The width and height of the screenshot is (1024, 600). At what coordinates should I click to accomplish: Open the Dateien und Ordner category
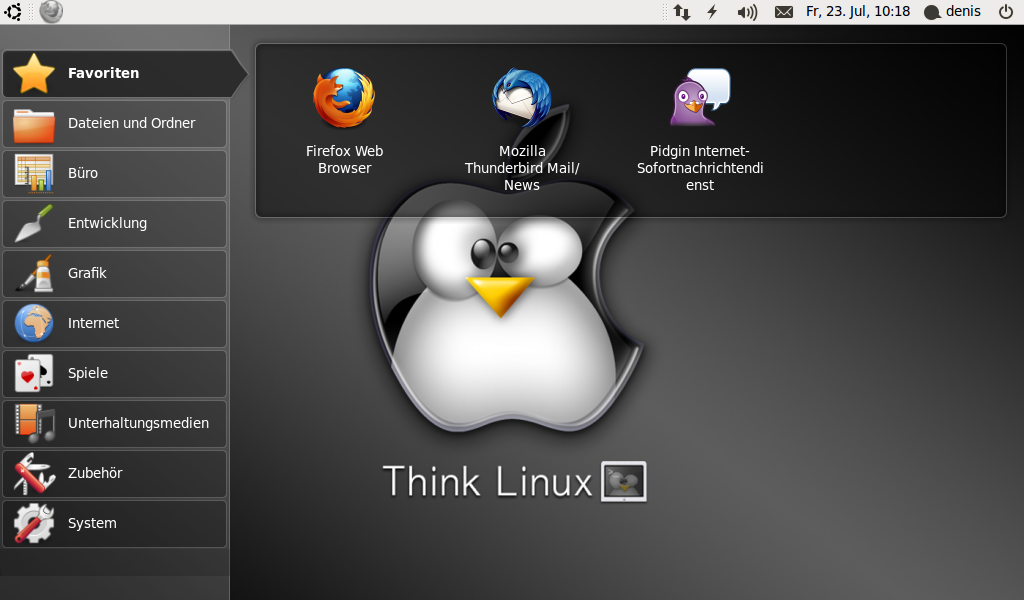tap(115, 123)
